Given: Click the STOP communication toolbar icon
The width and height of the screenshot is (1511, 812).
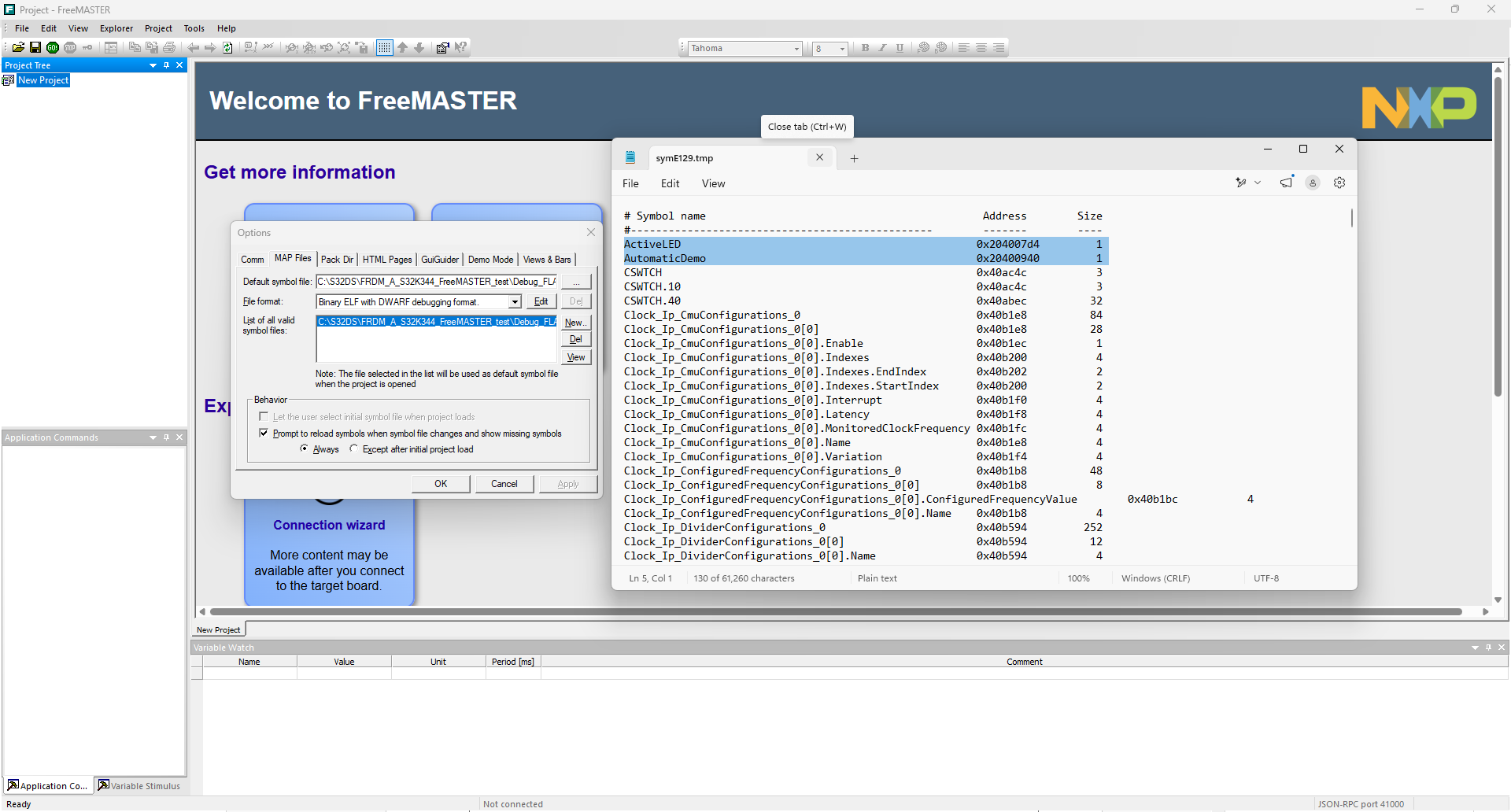Looking at the screenshot, I should pyautogui.click(x=70, y=48).
